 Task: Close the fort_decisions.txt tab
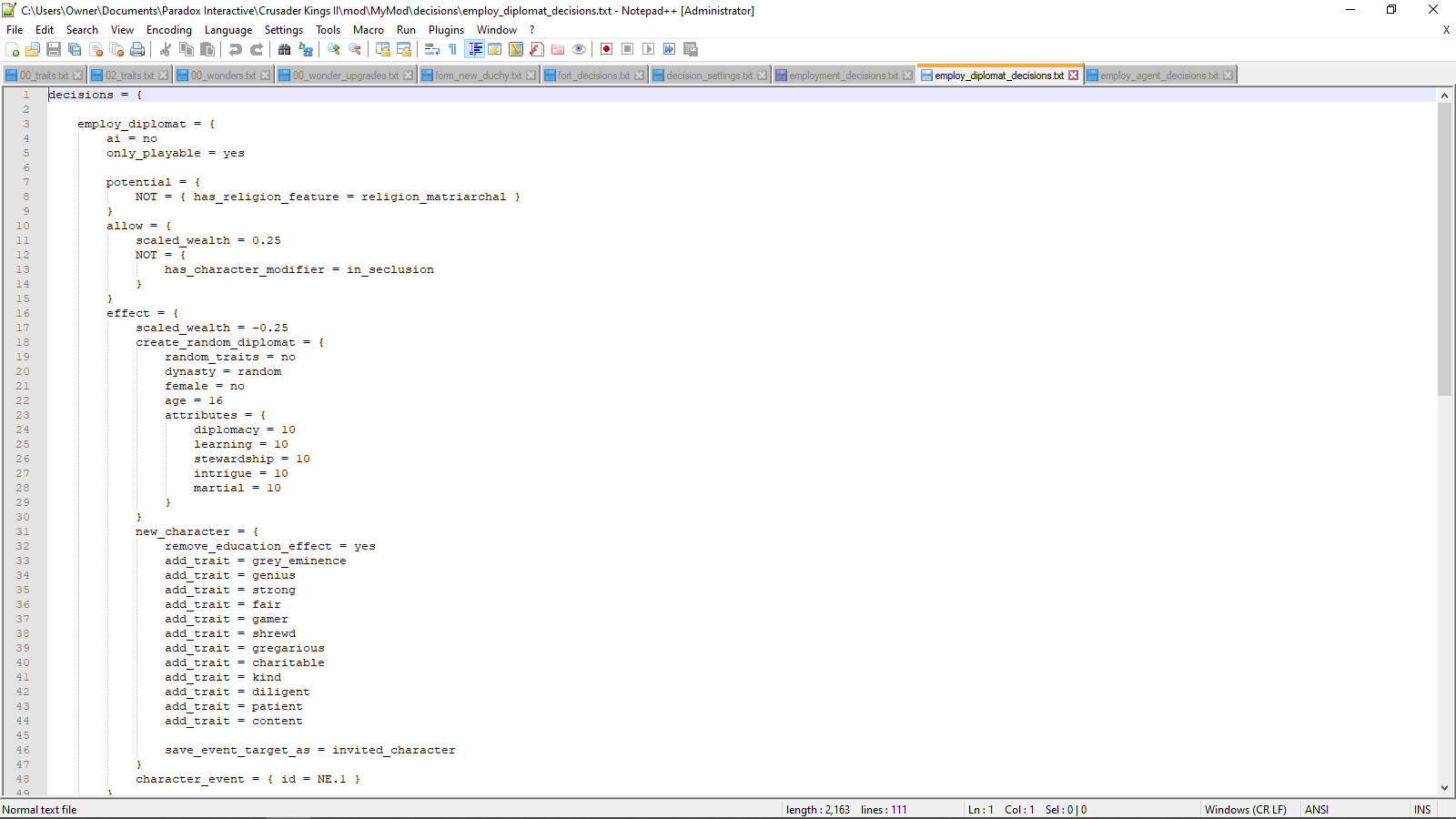pos(640,76)
